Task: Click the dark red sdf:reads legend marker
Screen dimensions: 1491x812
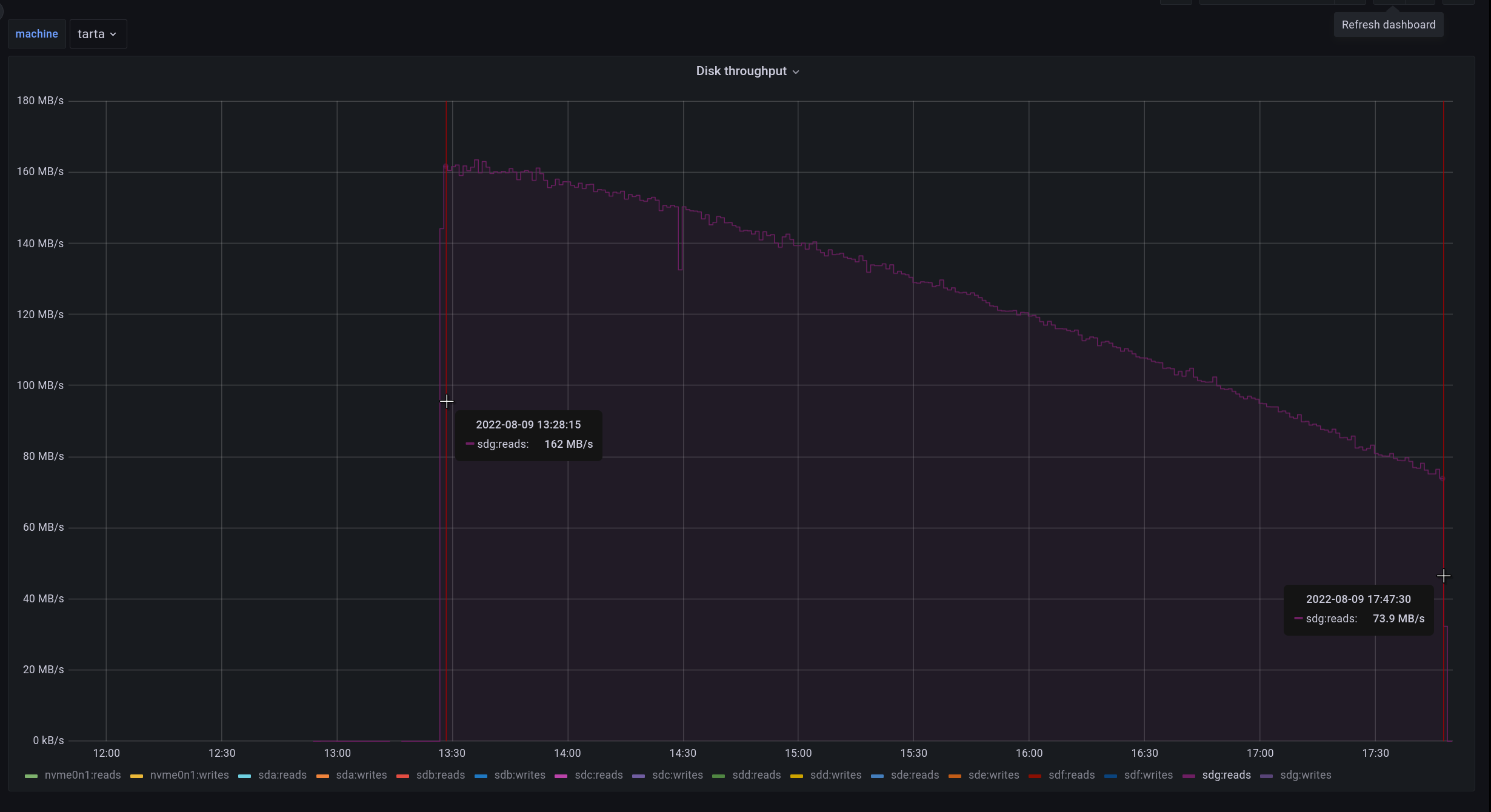Action: tap(1035, 776)
